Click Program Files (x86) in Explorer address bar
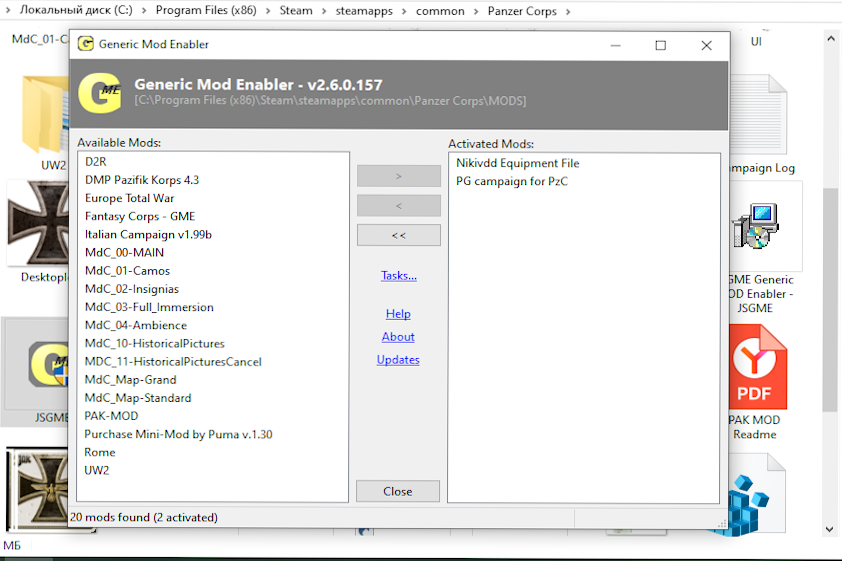 (x=206, y=10)
